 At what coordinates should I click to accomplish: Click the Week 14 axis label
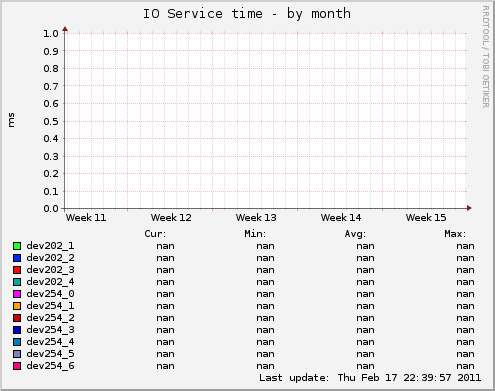coord(341,218)
